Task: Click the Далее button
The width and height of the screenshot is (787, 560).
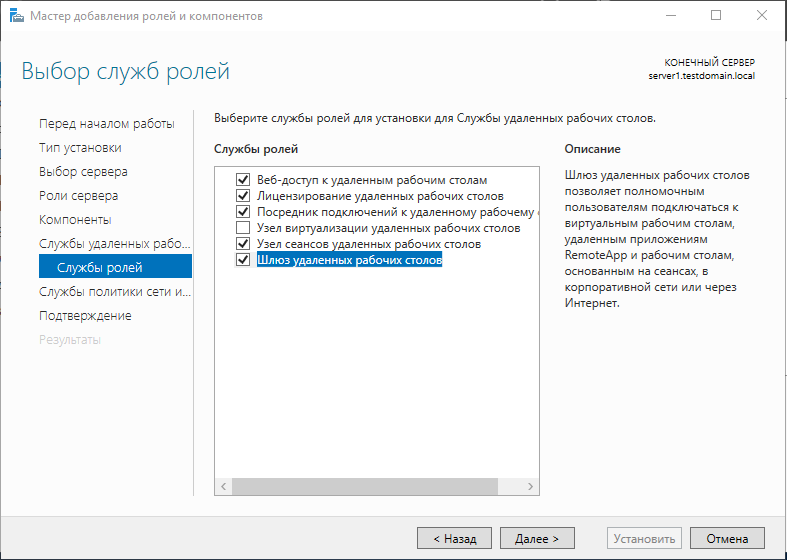Action: (537, 538)
